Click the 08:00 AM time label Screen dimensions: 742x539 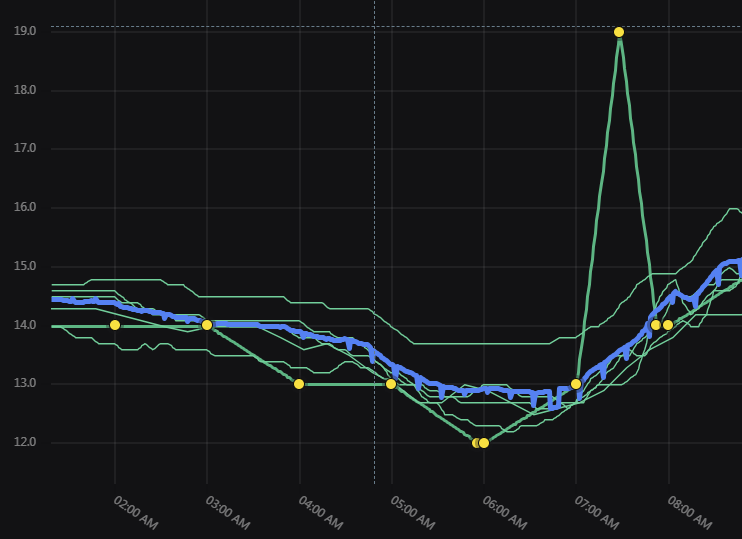click(x=689, y=513)
